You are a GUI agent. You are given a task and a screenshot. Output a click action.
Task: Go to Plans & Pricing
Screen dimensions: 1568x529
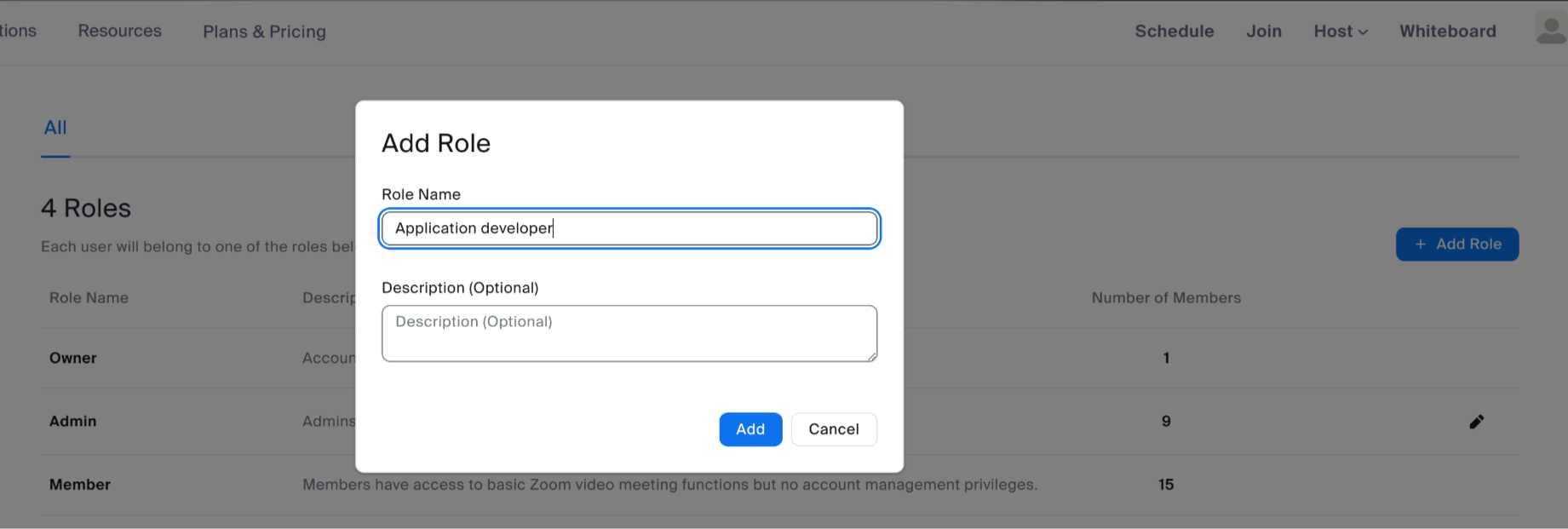(x=264, y=32)
